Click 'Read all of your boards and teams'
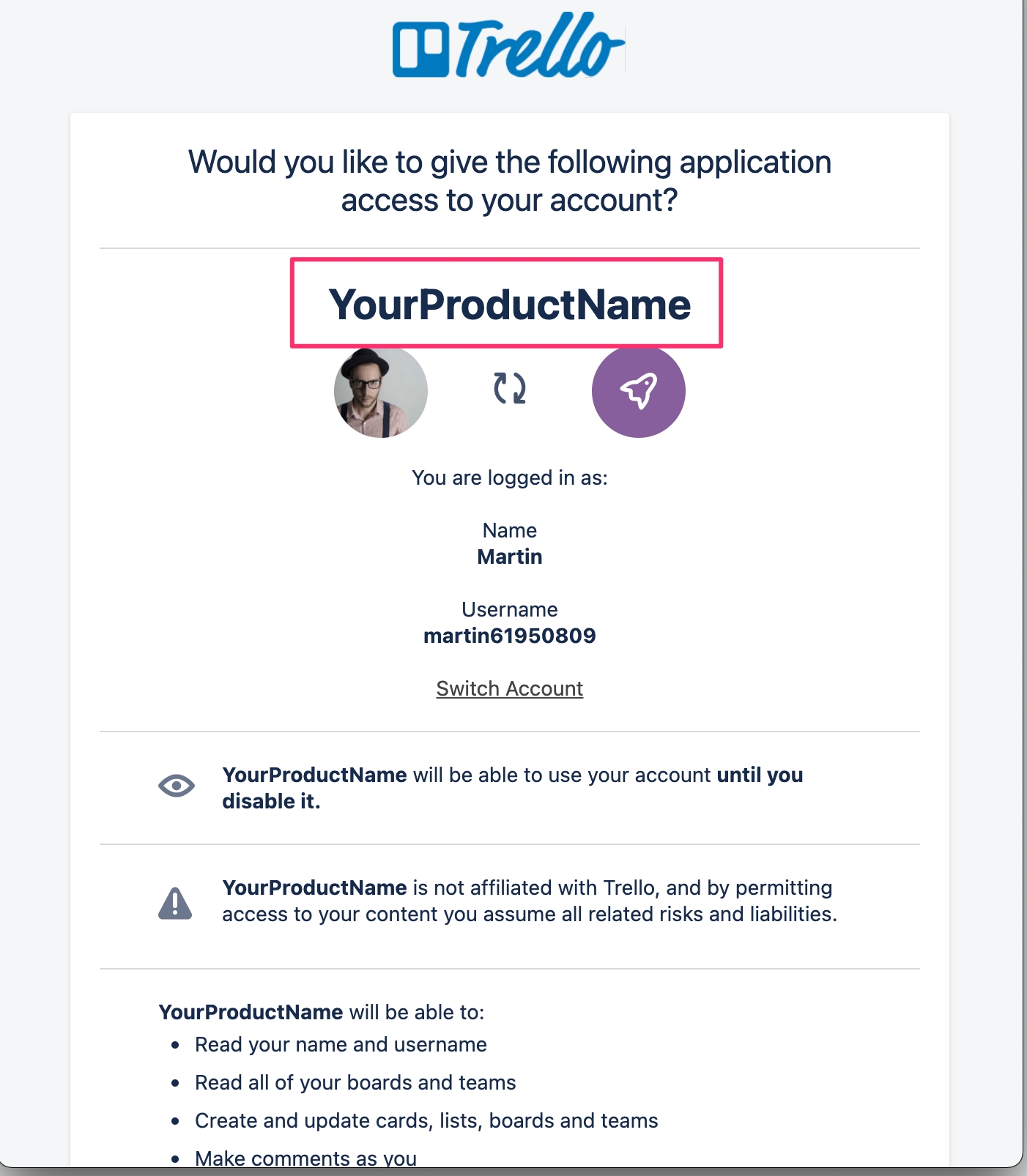Image resolution: width=1027 pixels, height=1176 pixels. pos(355,1082)
